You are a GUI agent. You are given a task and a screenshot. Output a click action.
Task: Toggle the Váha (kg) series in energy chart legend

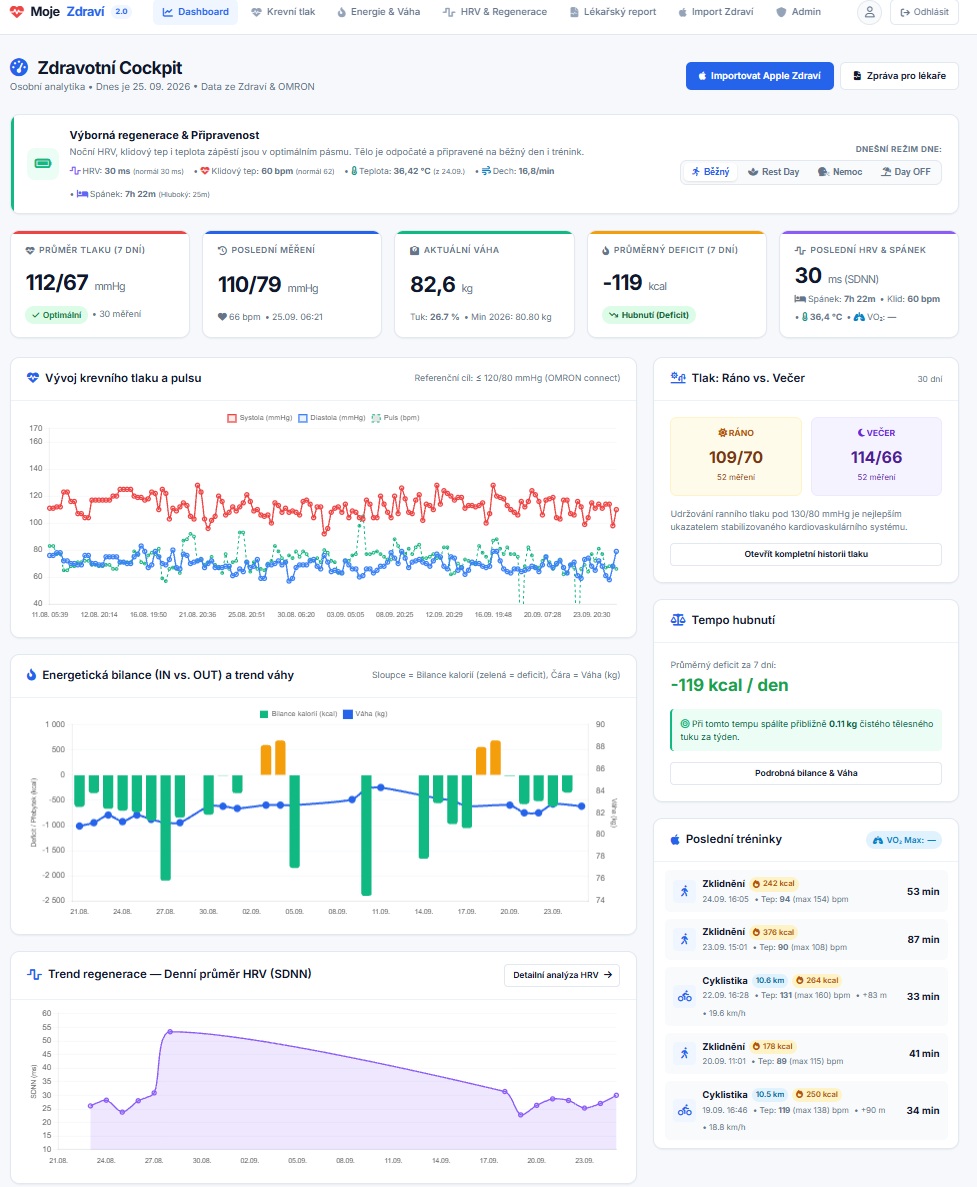(x=366, y=714)
